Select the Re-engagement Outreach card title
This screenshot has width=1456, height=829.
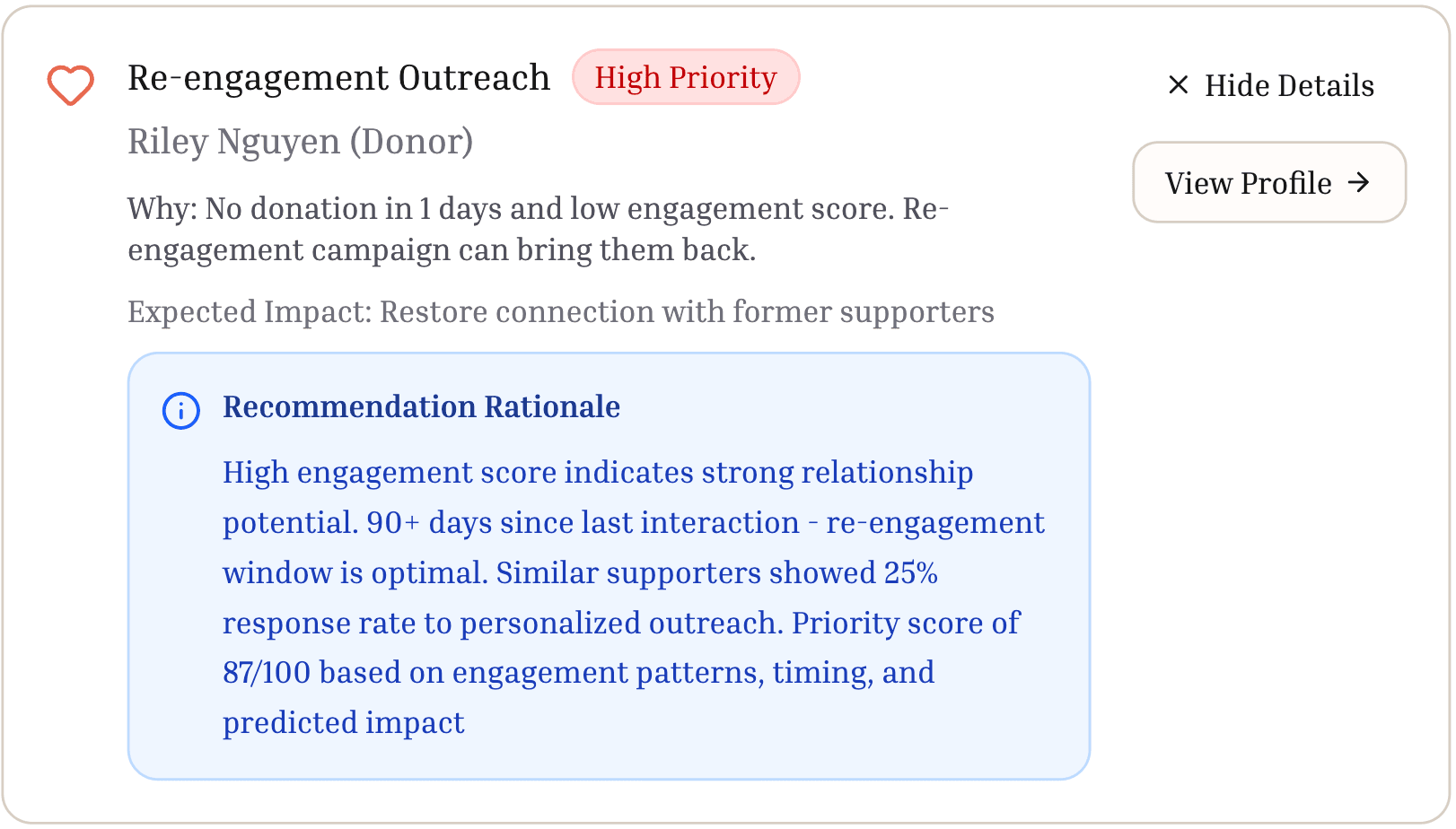[338, 77]
